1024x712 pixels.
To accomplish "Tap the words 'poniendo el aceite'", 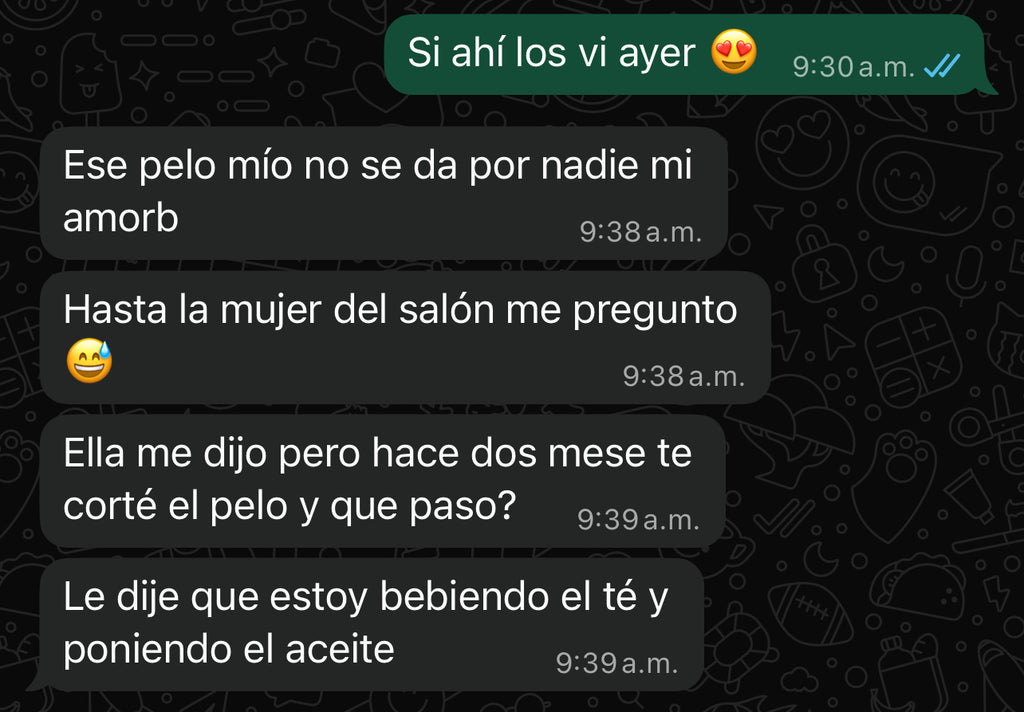I will 229,651.
